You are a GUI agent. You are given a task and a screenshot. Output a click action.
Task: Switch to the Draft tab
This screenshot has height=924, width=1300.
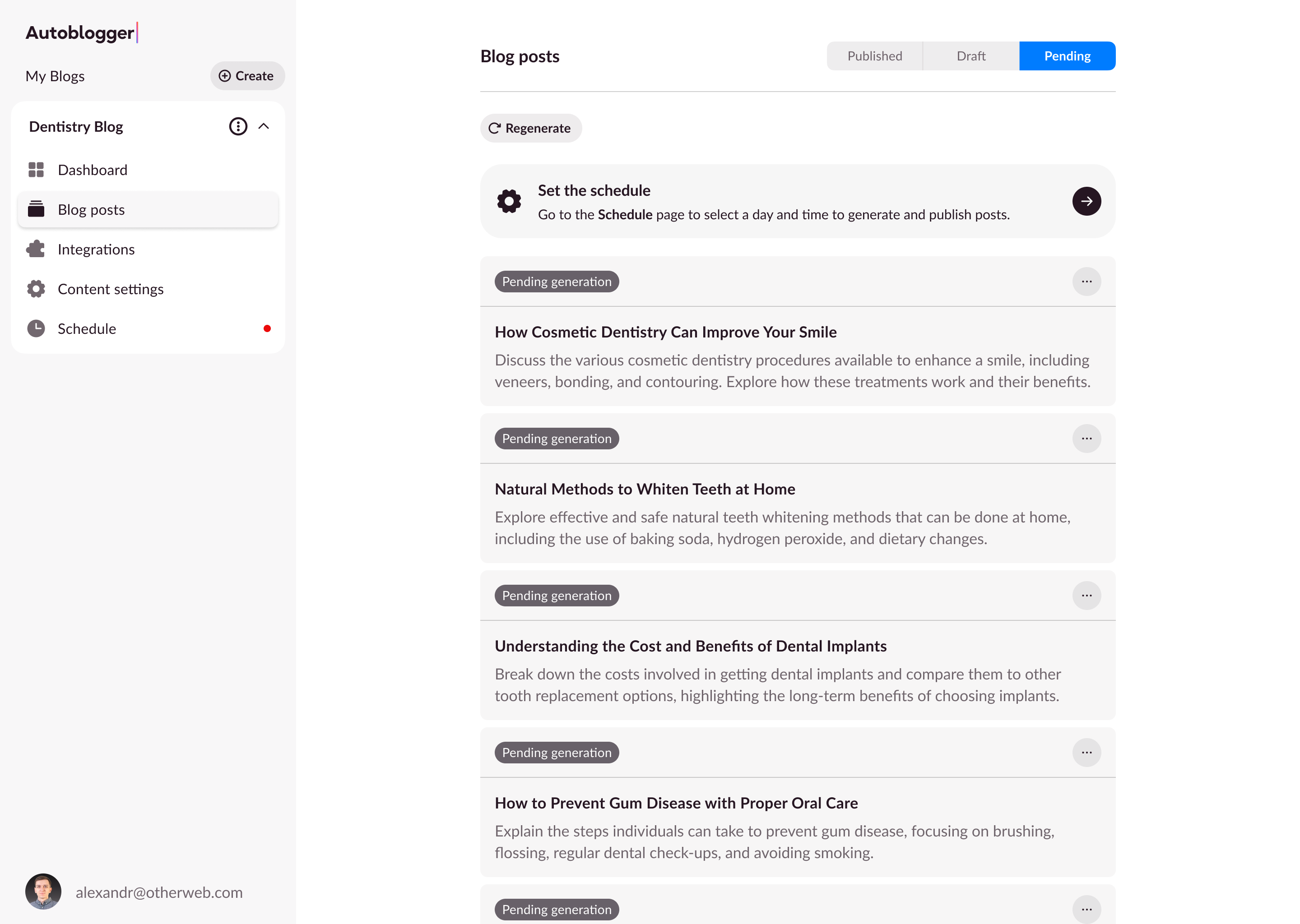point(970,56)
